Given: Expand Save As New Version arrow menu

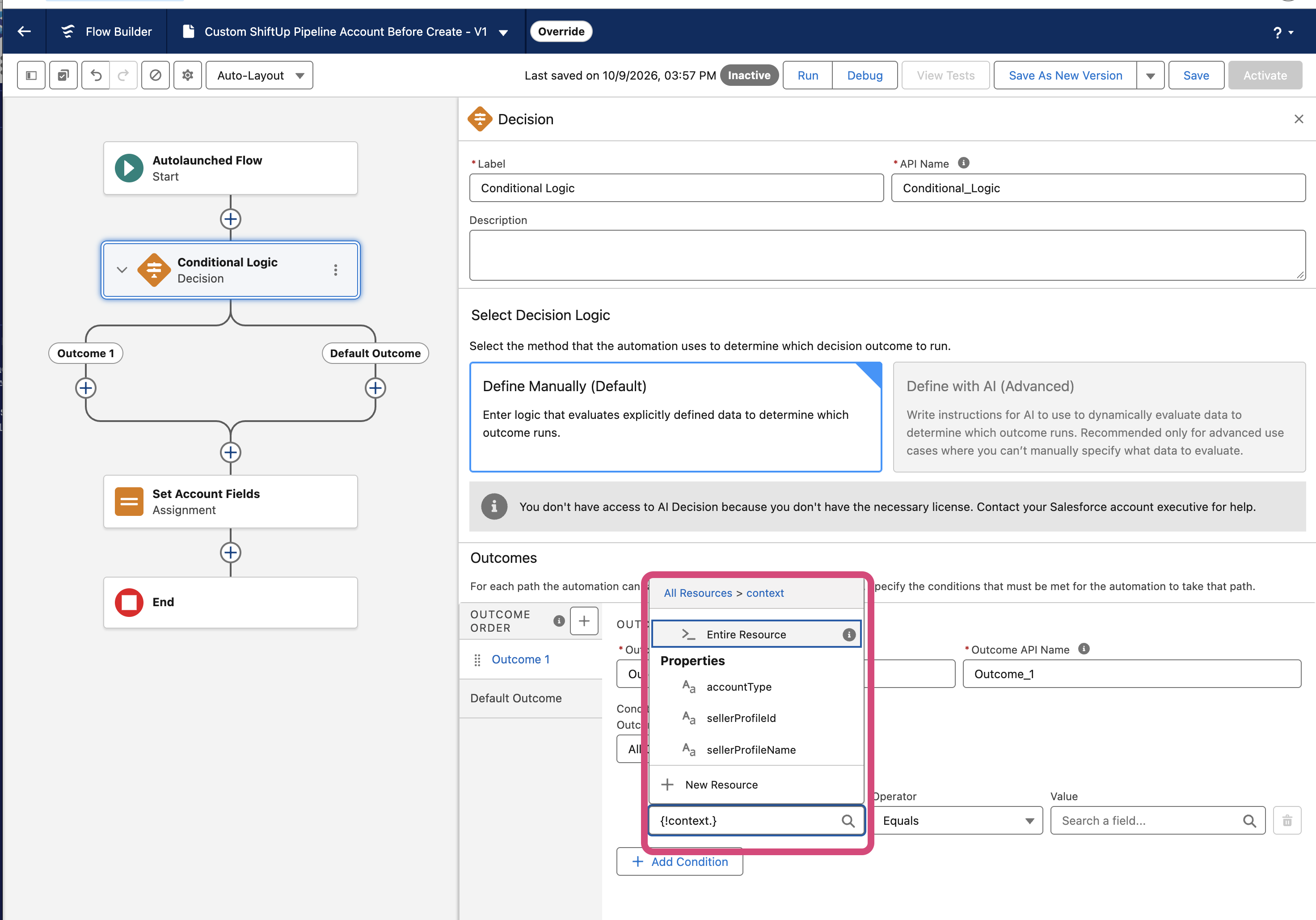Looking at the screenshot, I should click(x=1150, y=75).
